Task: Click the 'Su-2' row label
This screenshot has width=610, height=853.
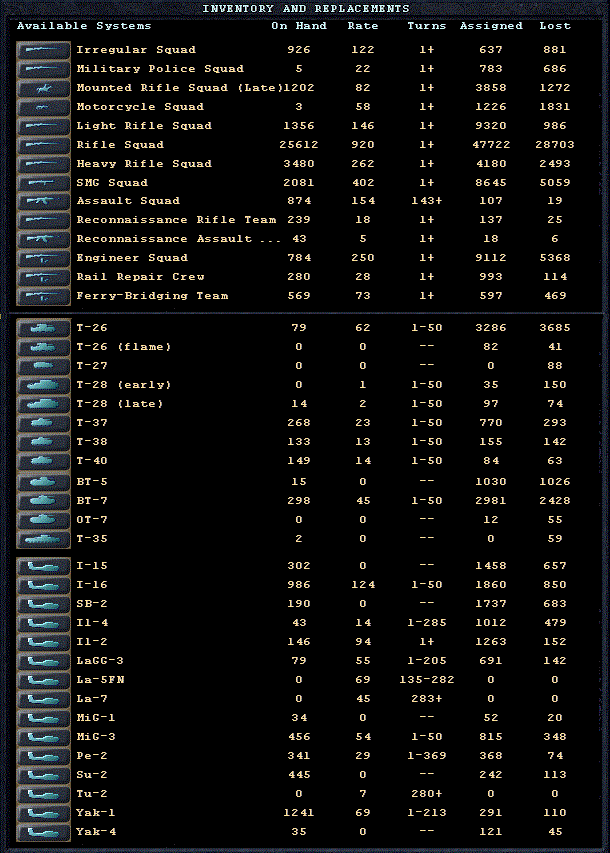Action: [x=92, y=775]
